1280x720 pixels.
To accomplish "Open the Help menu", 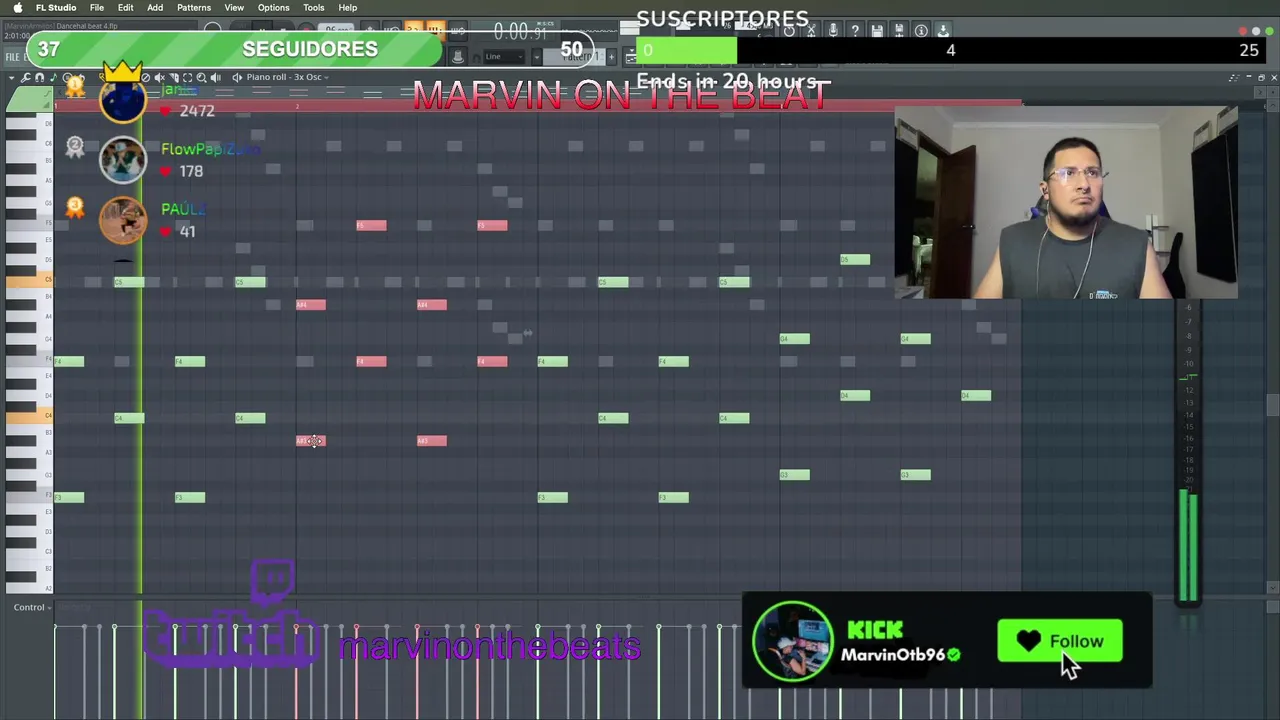I will [348, 8].
